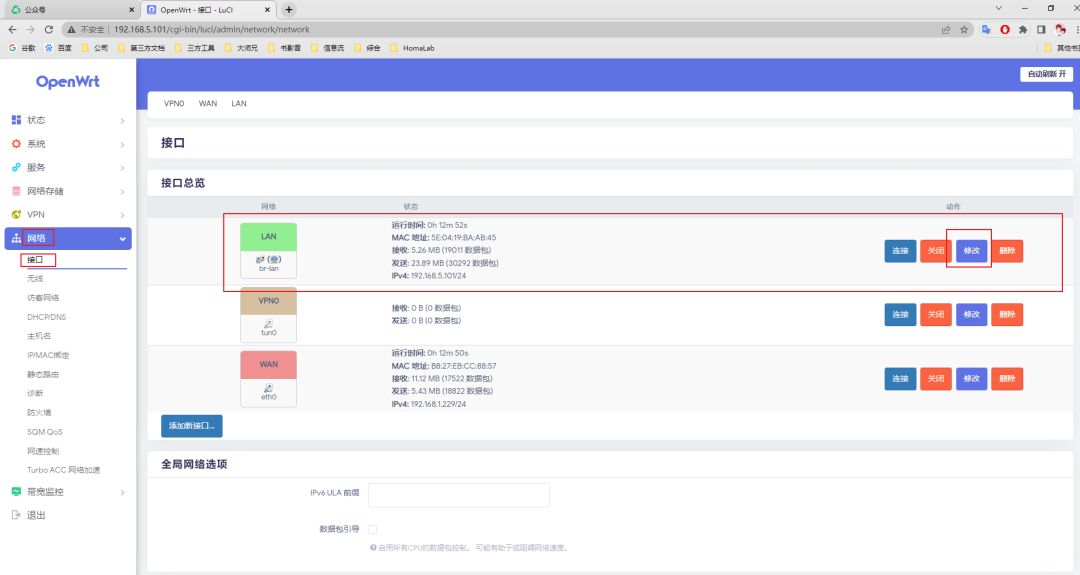
Task: Click the LAN interface badge br-lan
Action: [x=269, y=251]
